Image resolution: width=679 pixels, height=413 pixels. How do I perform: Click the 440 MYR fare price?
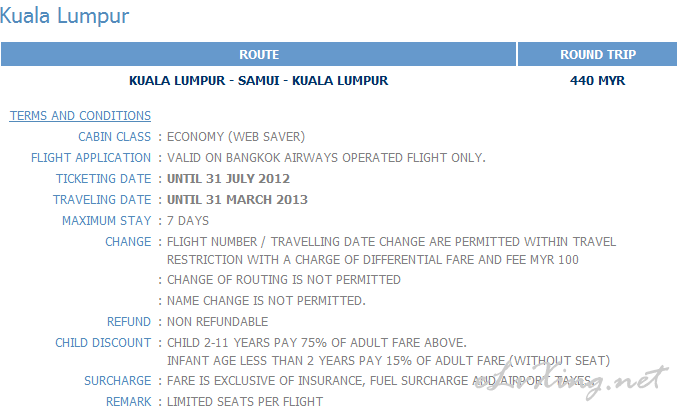click(598, 81)
